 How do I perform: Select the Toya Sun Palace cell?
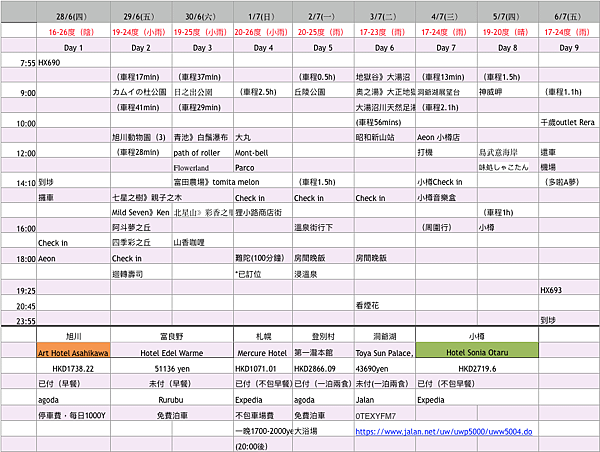pyautogui.click(x=385, y=352)
